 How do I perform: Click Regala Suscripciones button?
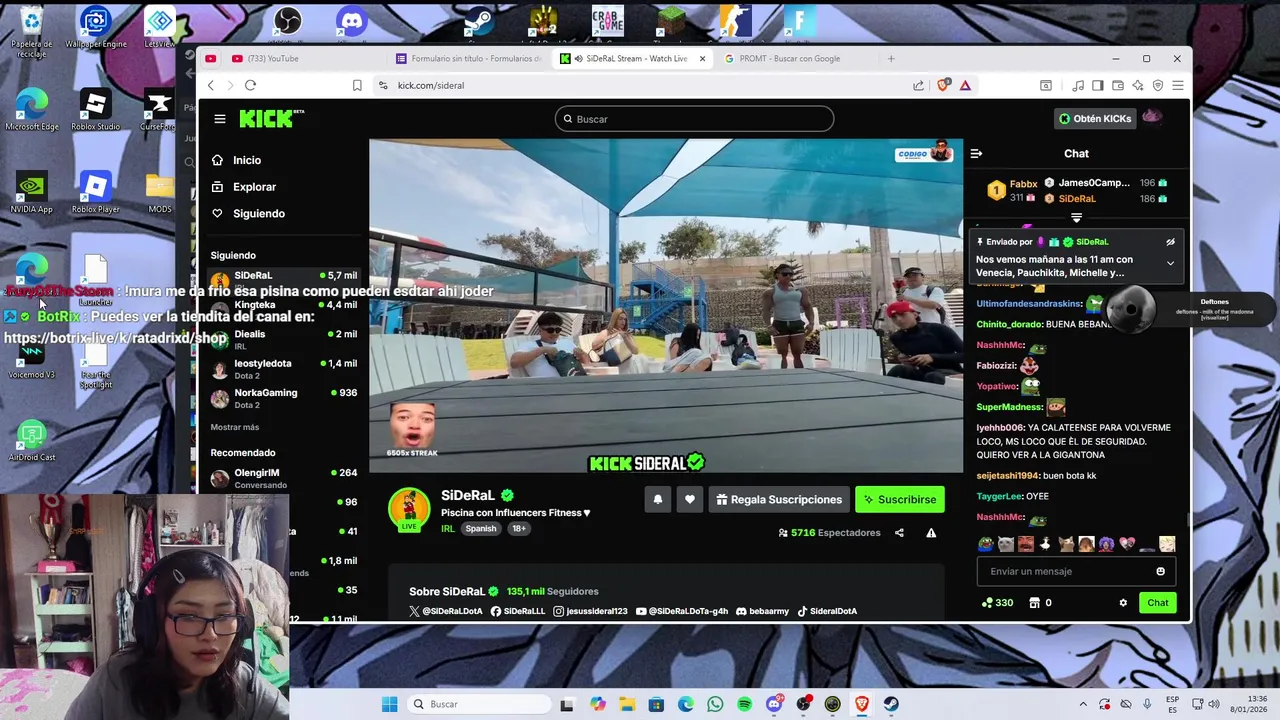(x=779, y=499)
